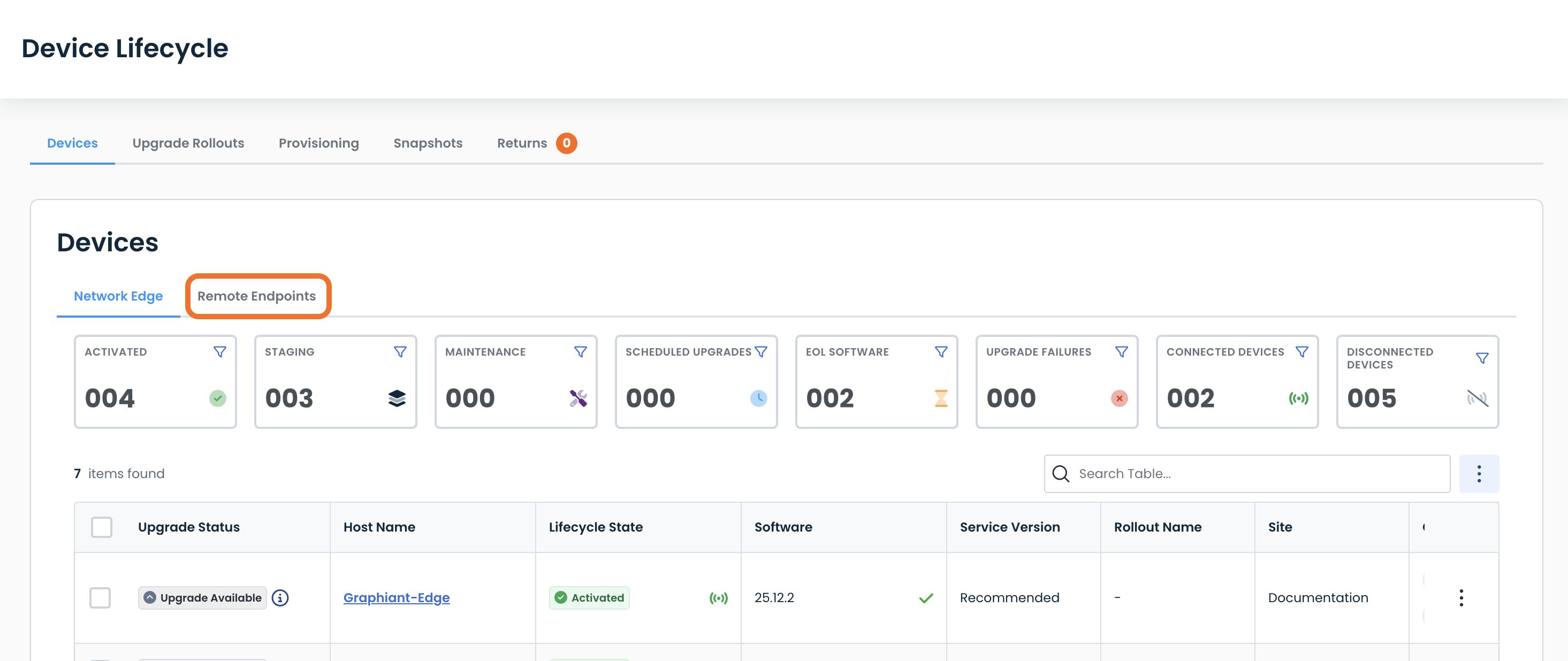This screenshot has height=661, width=1568.
Task: Go to the Provisioning tab
Action: coord(319,143)
